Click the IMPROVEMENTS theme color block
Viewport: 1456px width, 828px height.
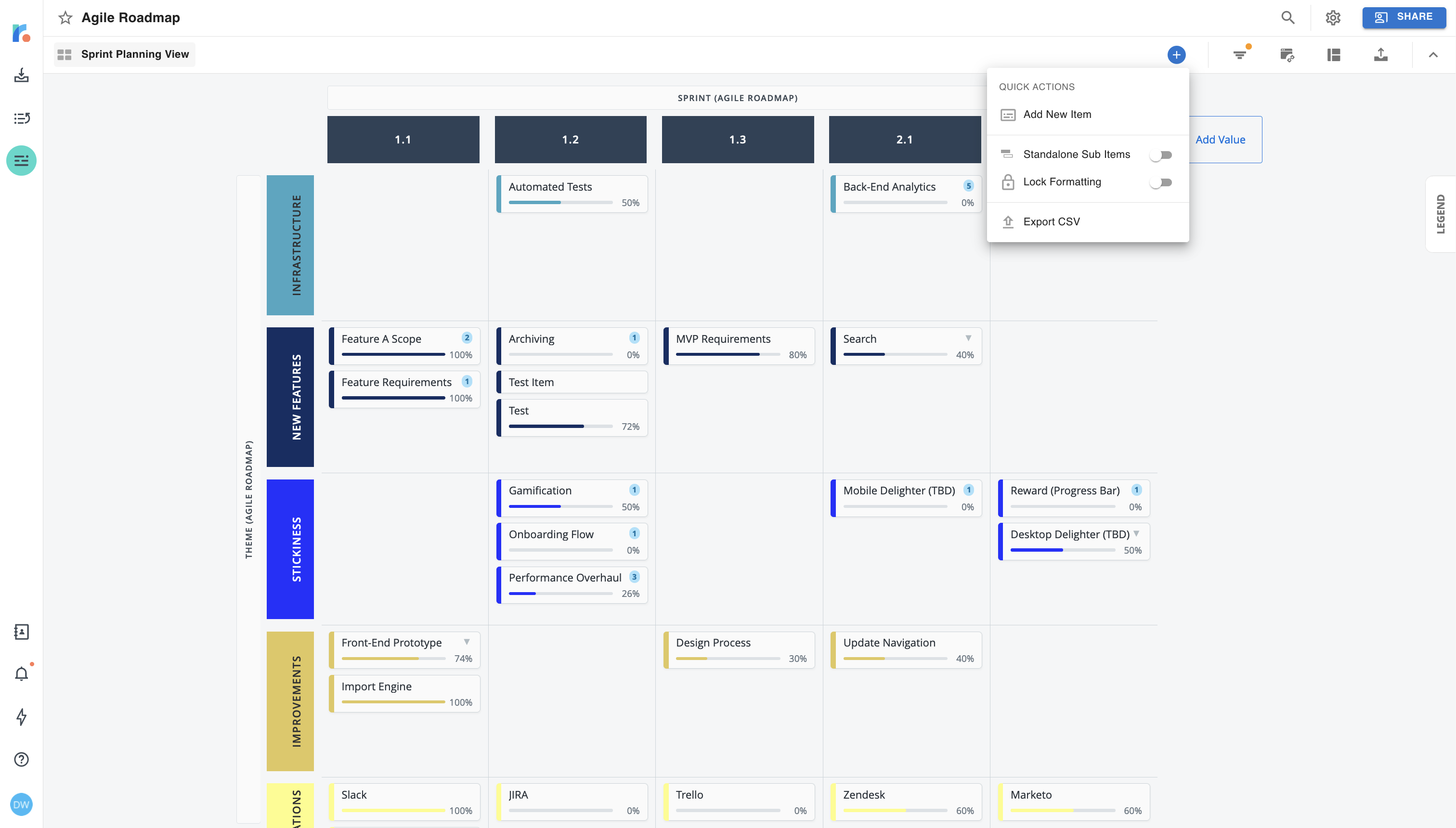290,701
